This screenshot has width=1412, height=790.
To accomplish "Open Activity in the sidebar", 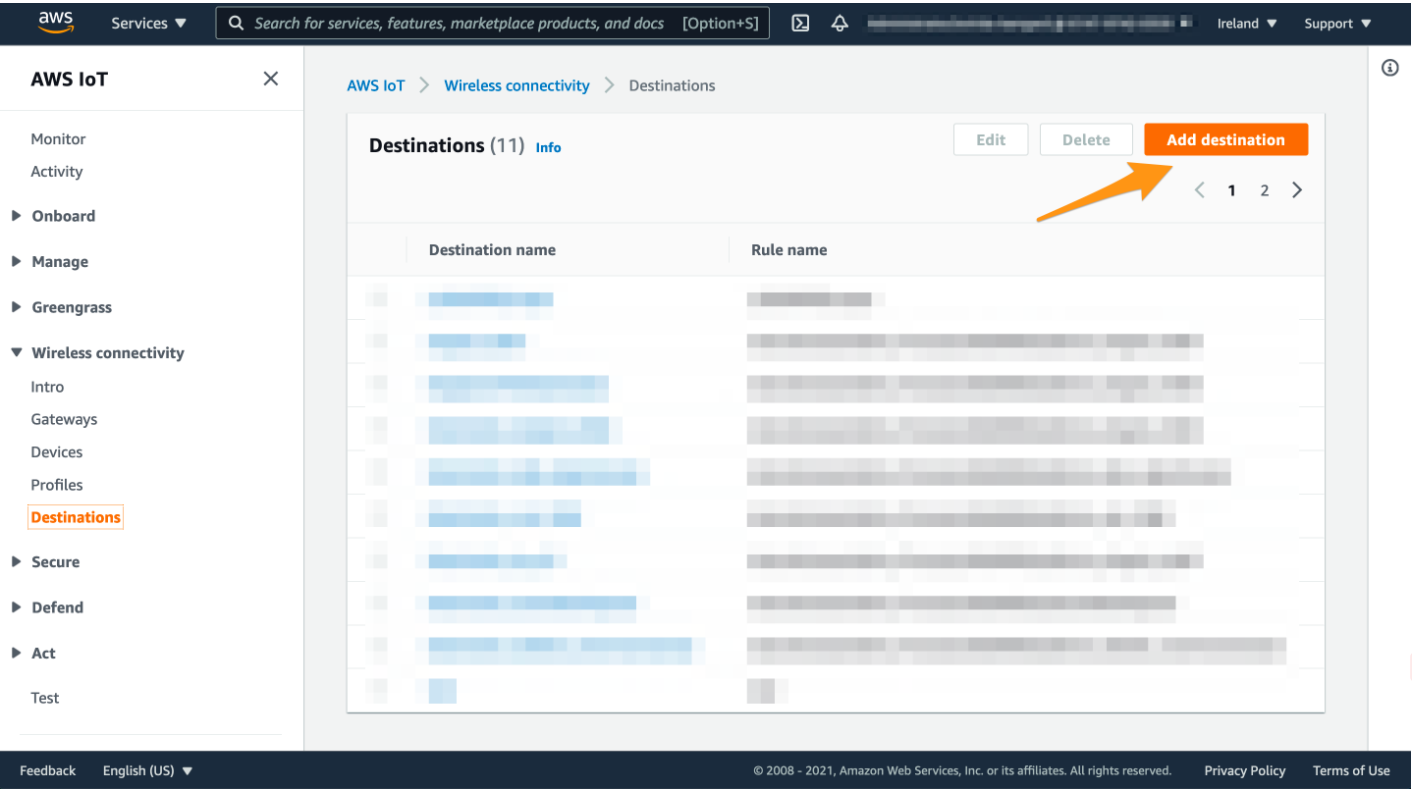I will pos(57,172).
